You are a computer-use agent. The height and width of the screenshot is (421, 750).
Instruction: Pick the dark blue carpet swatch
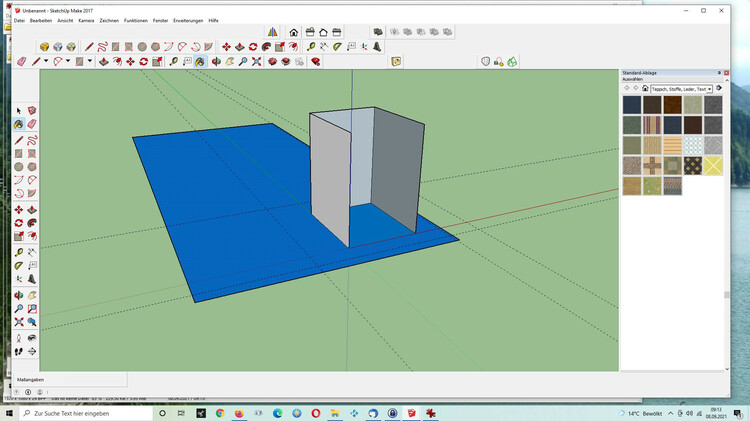click(x=632, y=104)
